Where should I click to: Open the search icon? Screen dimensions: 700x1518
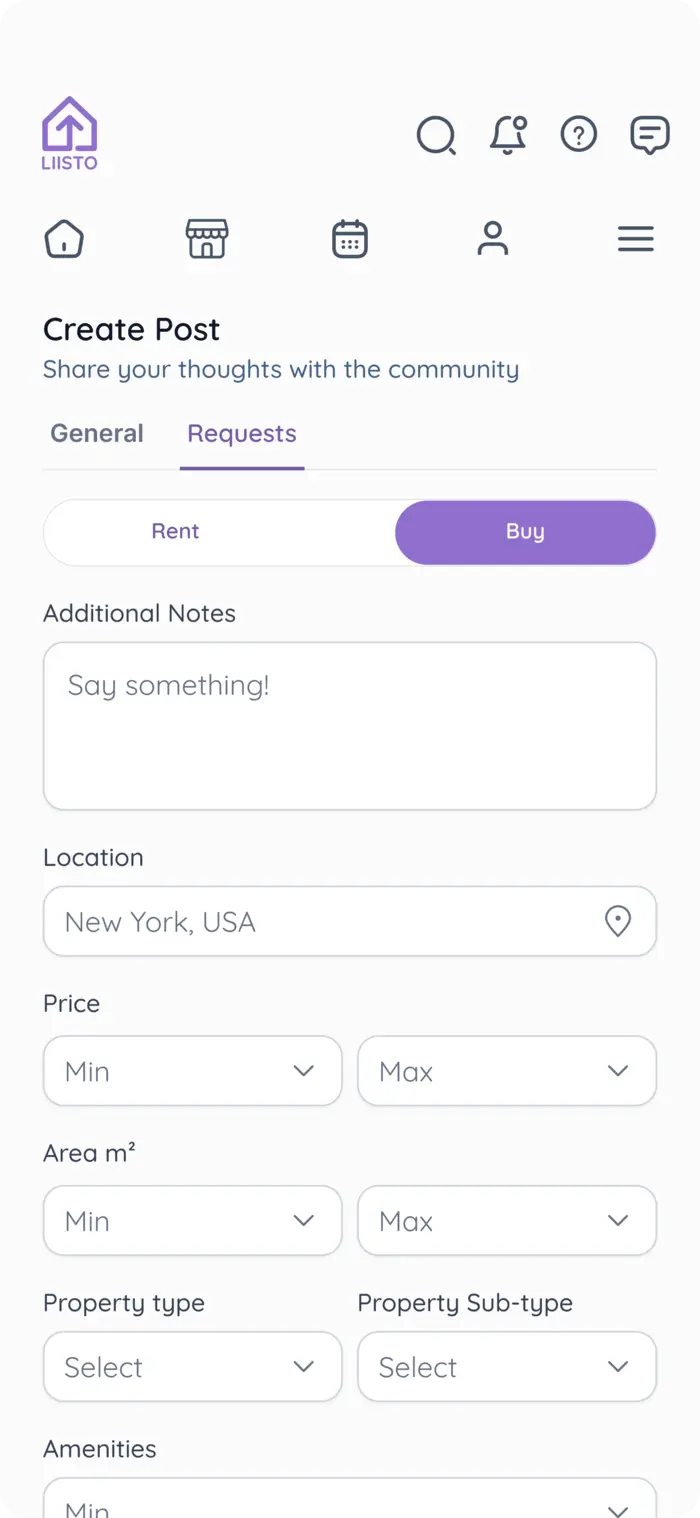click(436, 135)
